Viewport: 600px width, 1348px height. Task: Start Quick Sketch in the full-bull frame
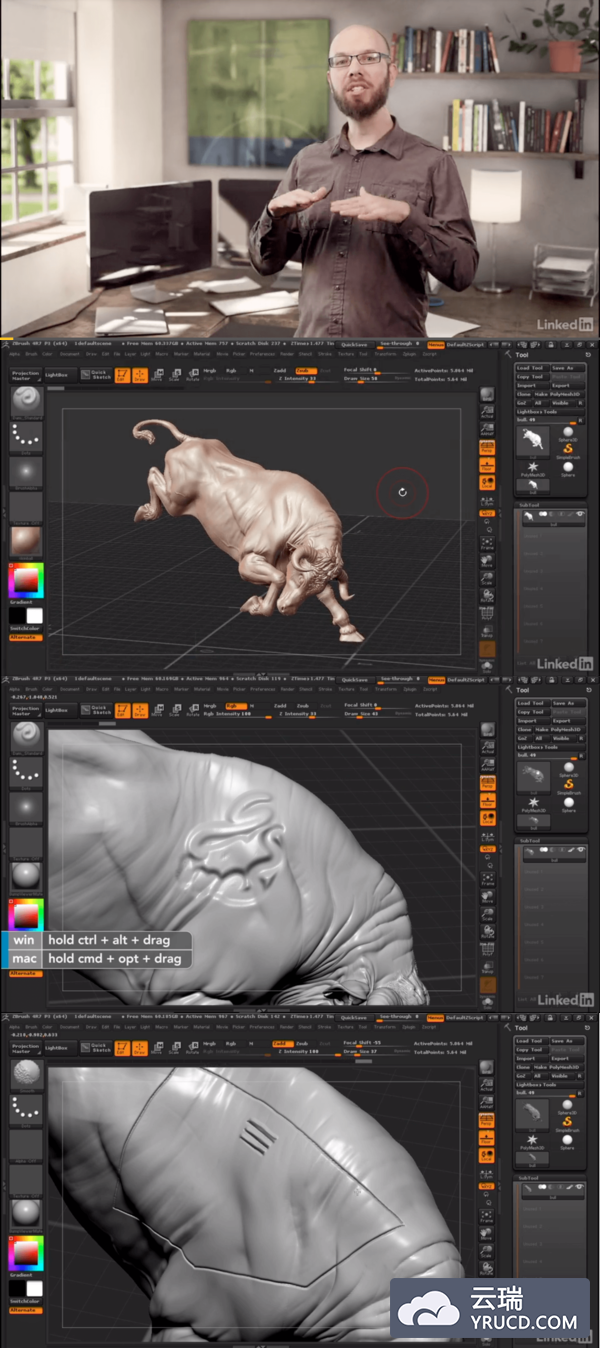point(96,375)
